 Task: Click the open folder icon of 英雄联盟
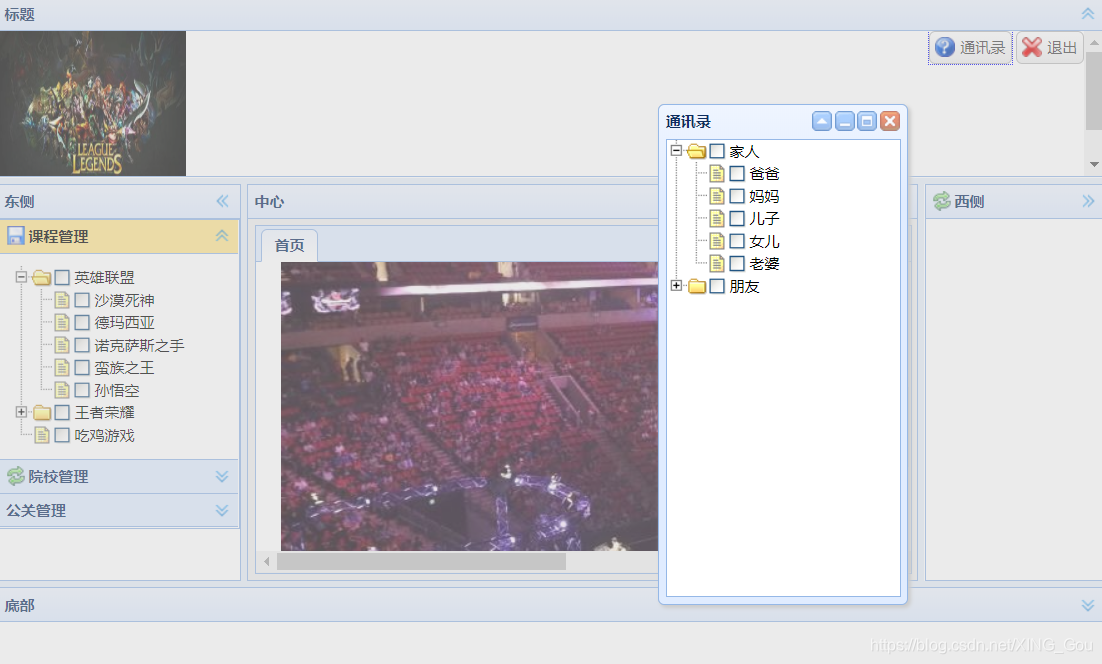[42, 278]
